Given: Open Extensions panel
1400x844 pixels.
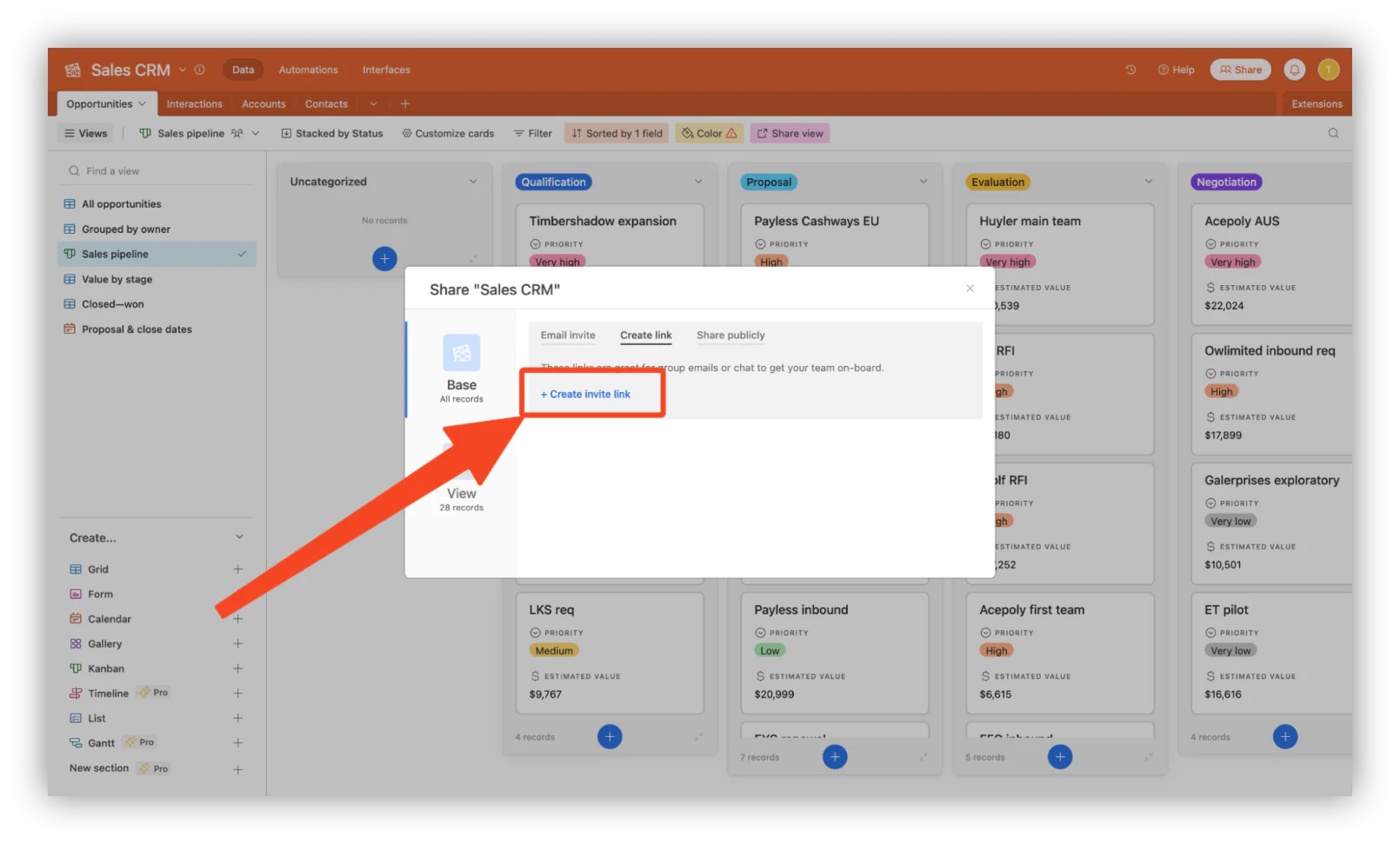Looking at the screenshot, I should 1317,103.
